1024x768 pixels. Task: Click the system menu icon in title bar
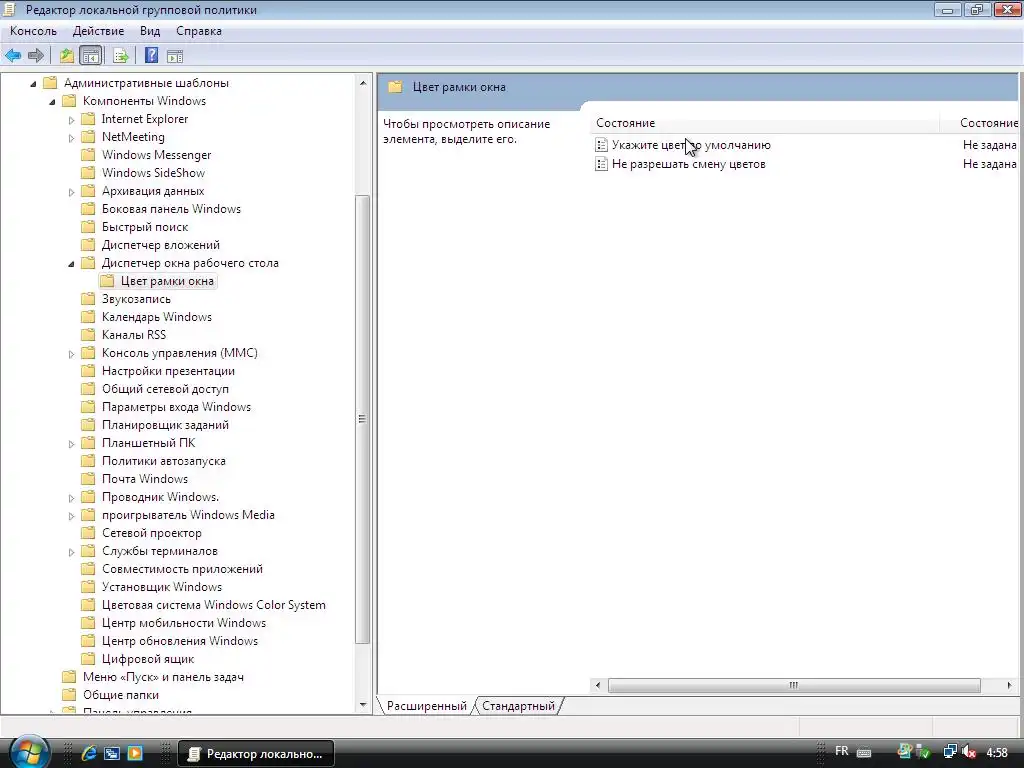9,10
